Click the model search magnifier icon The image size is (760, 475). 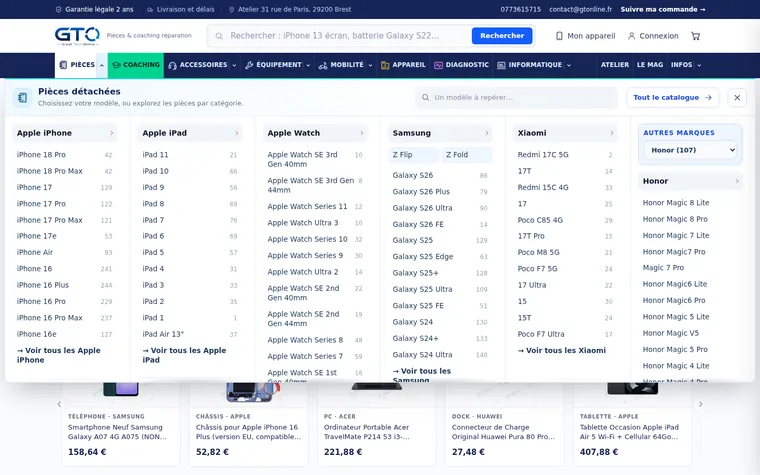coord(425,97)
